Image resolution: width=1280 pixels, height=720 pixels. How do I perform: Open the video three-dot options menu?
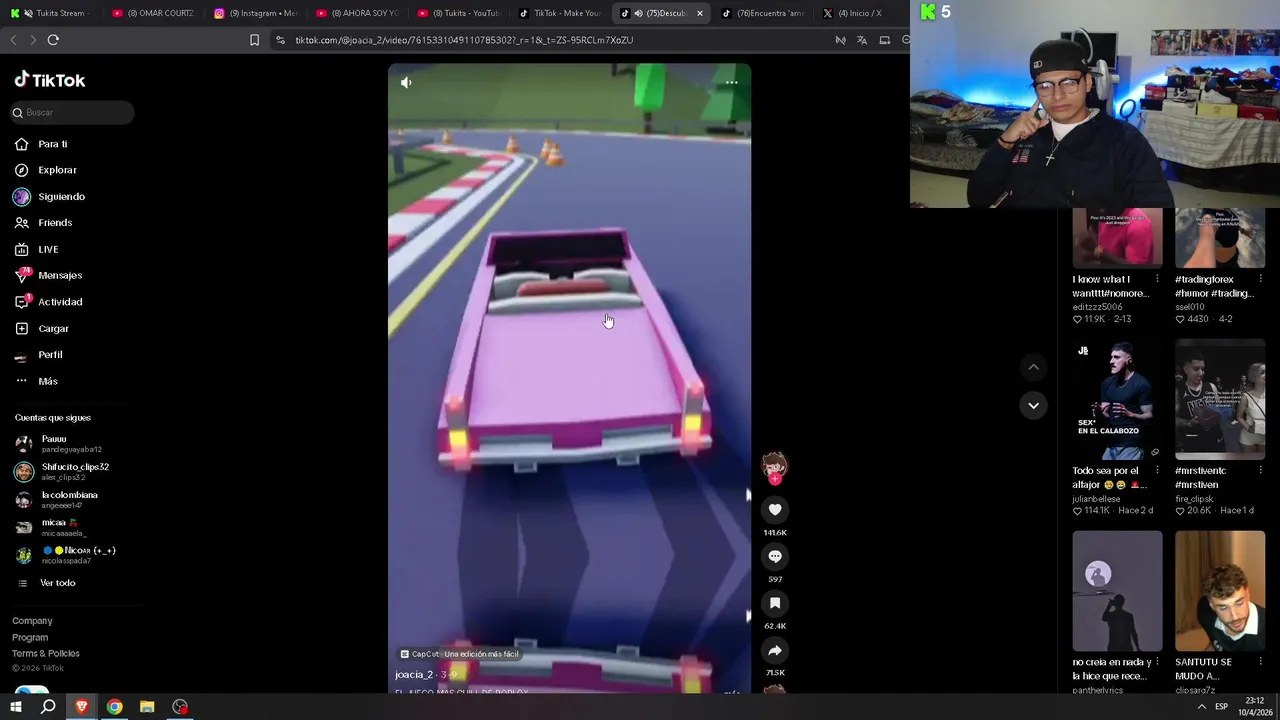coord(731,82)
